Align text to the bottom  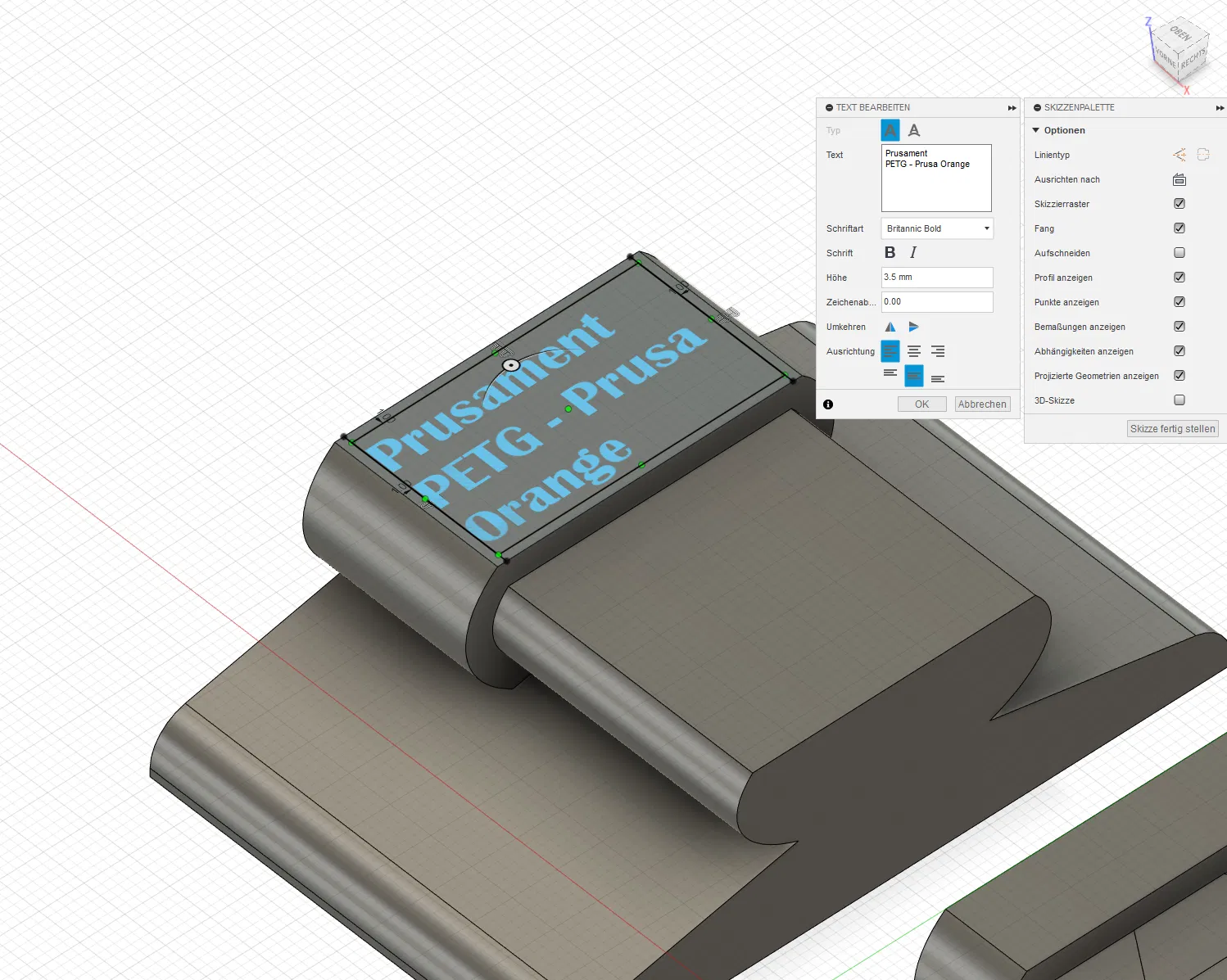point(938,378)
